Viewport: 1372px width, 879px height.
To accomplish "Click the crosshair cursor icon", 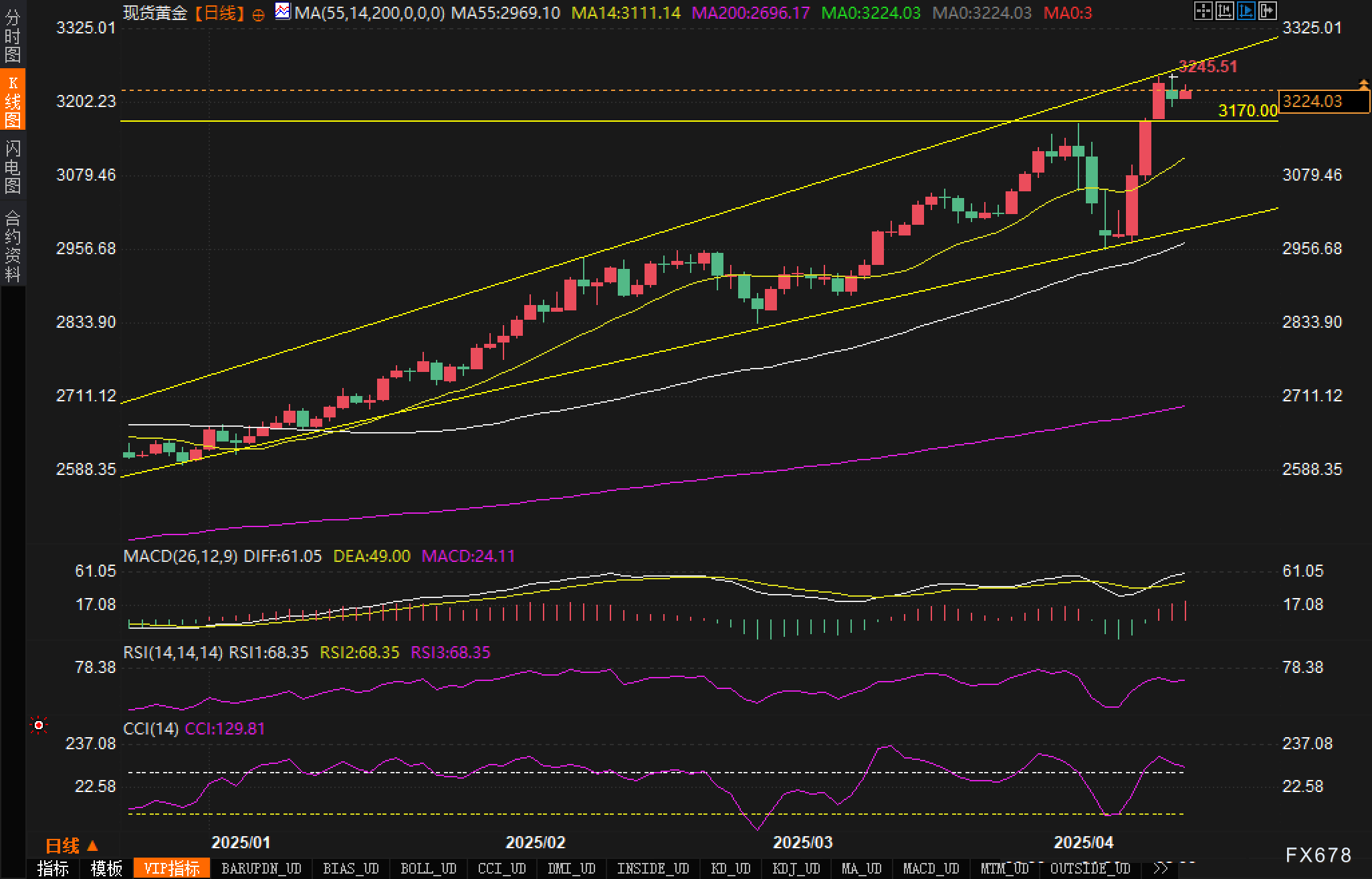I will pyautogui.click(x=1203, y=11).
